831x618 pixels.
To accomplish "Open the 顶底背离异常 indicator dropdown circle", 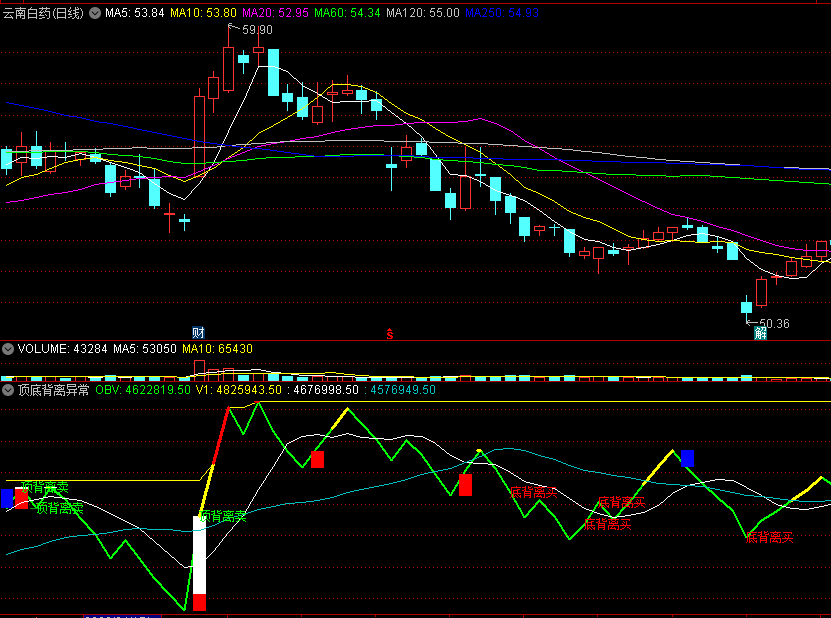I will [x=8, y=390].
